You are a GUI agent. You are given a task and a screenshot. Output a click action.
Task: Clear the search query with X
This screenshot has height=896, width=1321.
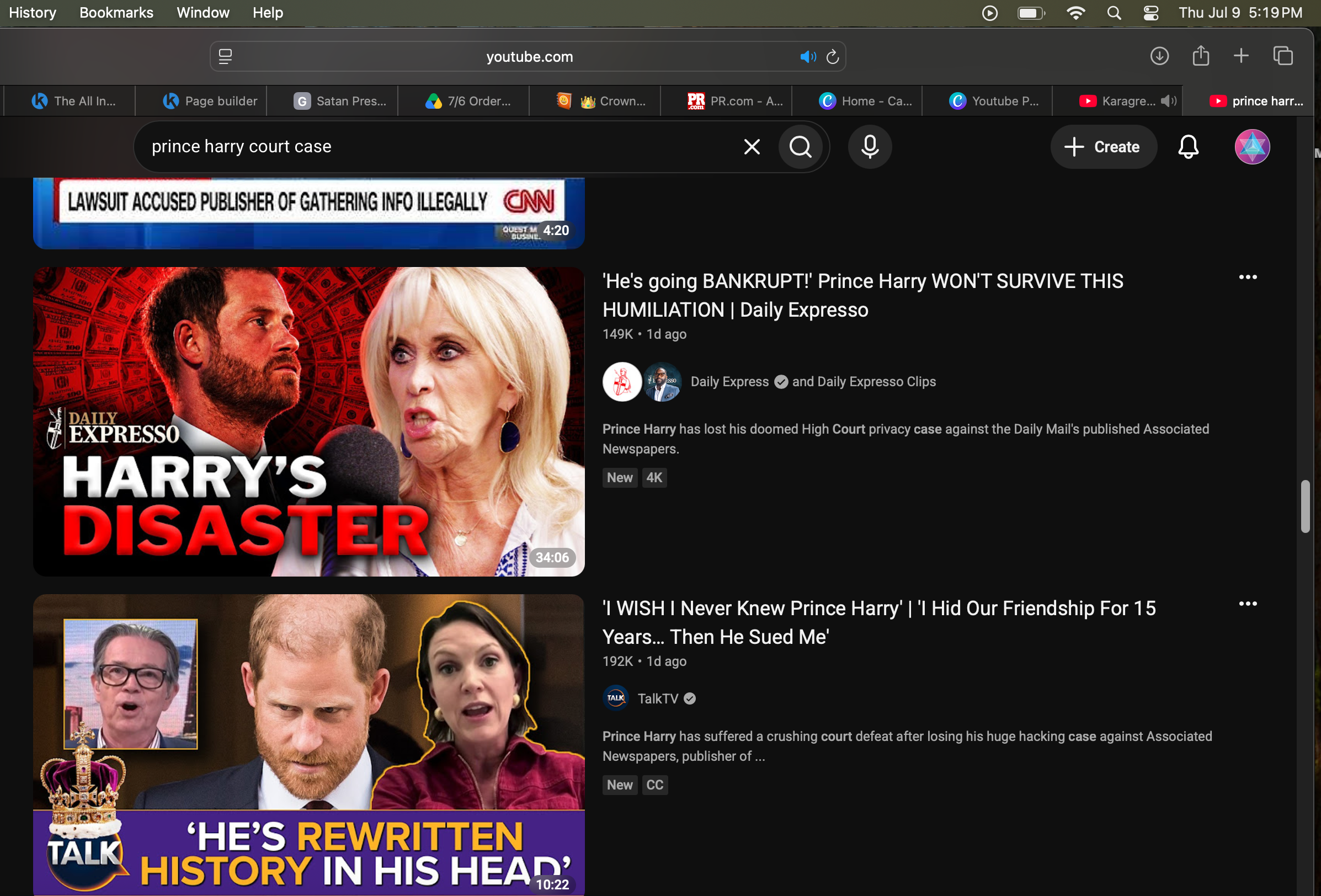tap(752, 147)
